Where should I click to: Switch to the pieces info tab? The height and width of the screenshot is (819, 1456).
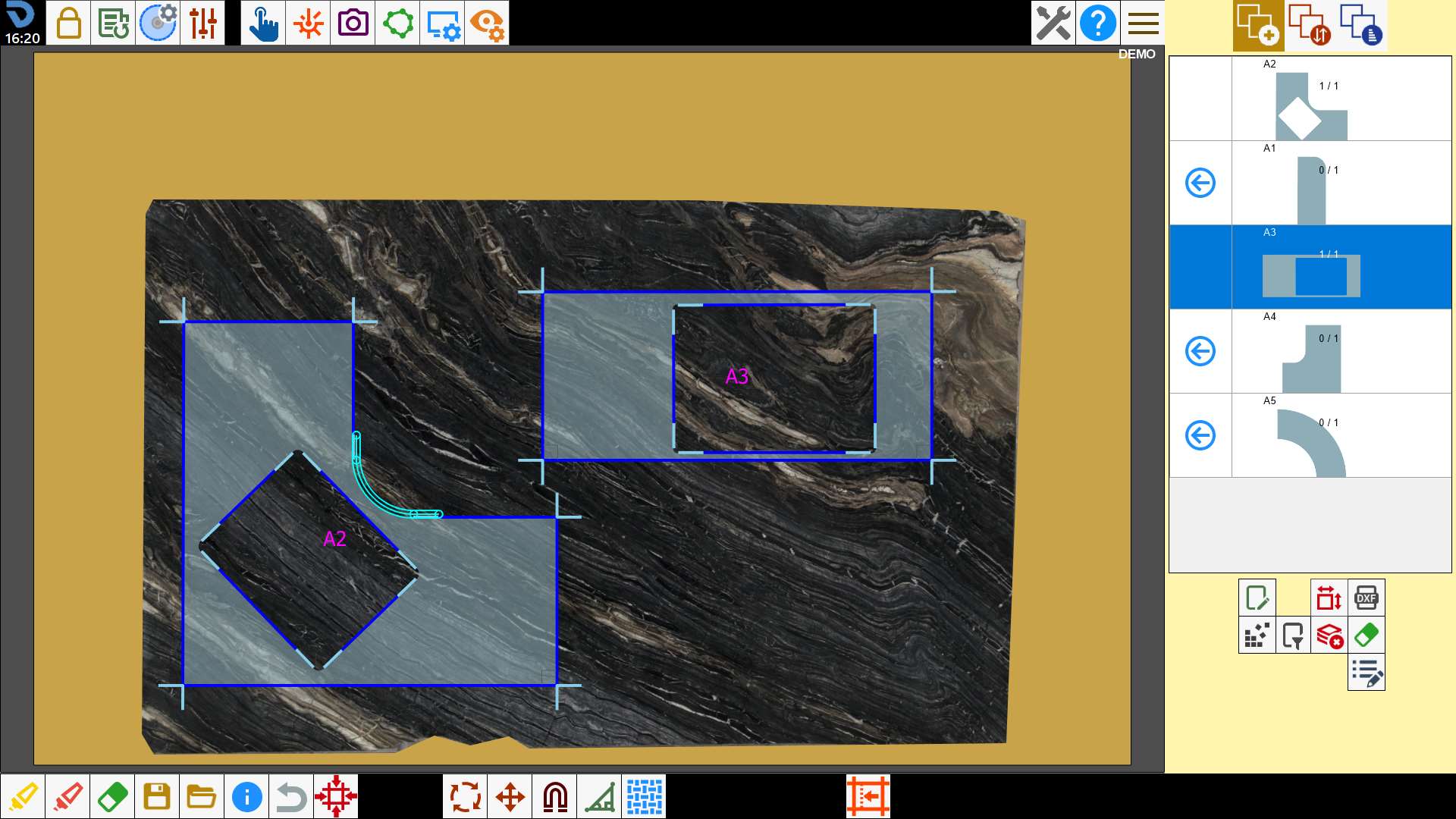(1361, 25)
